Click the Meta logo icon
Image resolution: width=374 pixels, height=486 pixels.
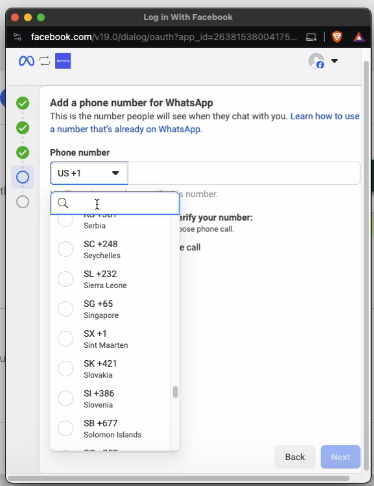[26, 61]
